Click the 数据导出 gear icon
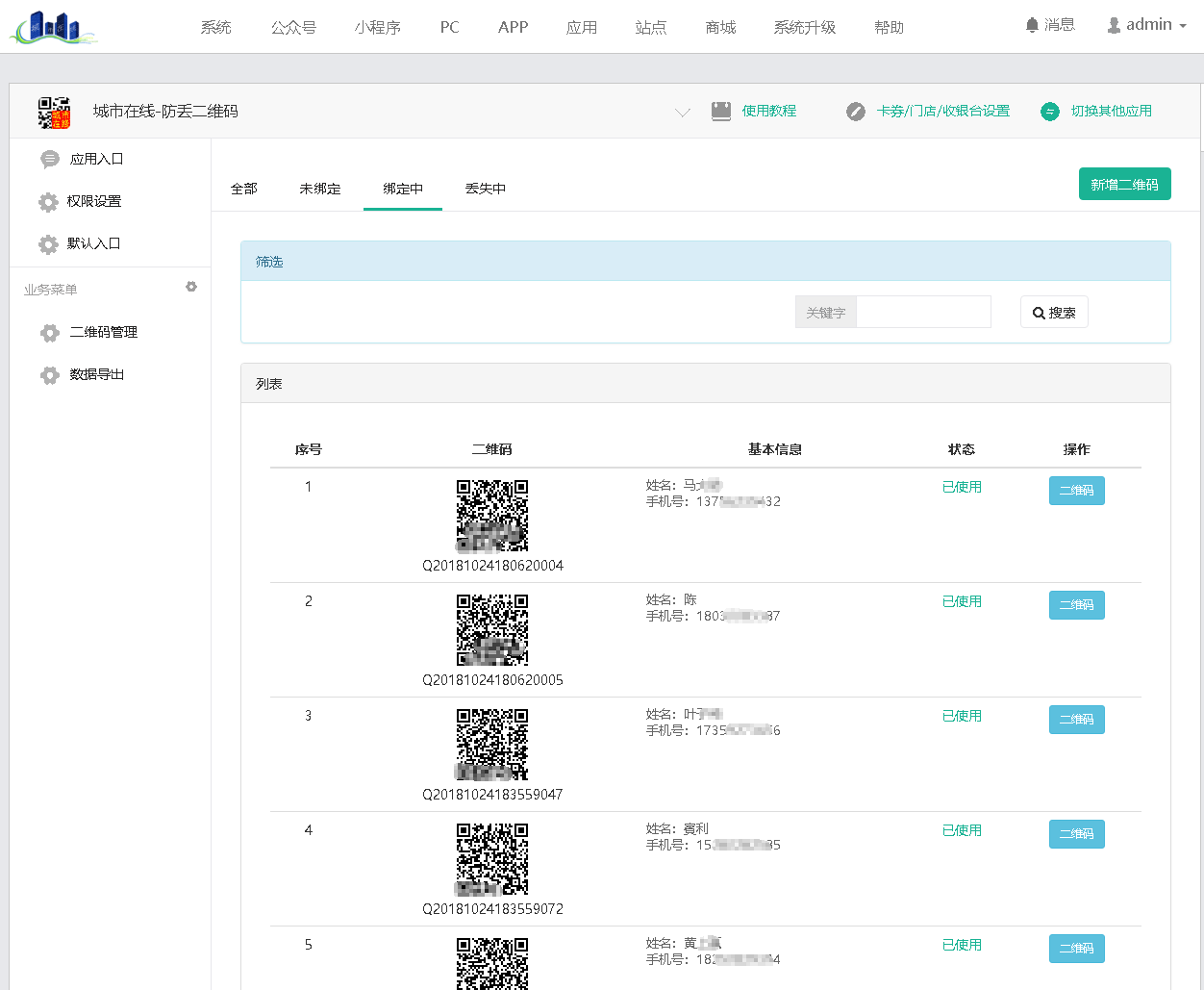This screenshot has height=990, width=1204. [x=50, y=374]
